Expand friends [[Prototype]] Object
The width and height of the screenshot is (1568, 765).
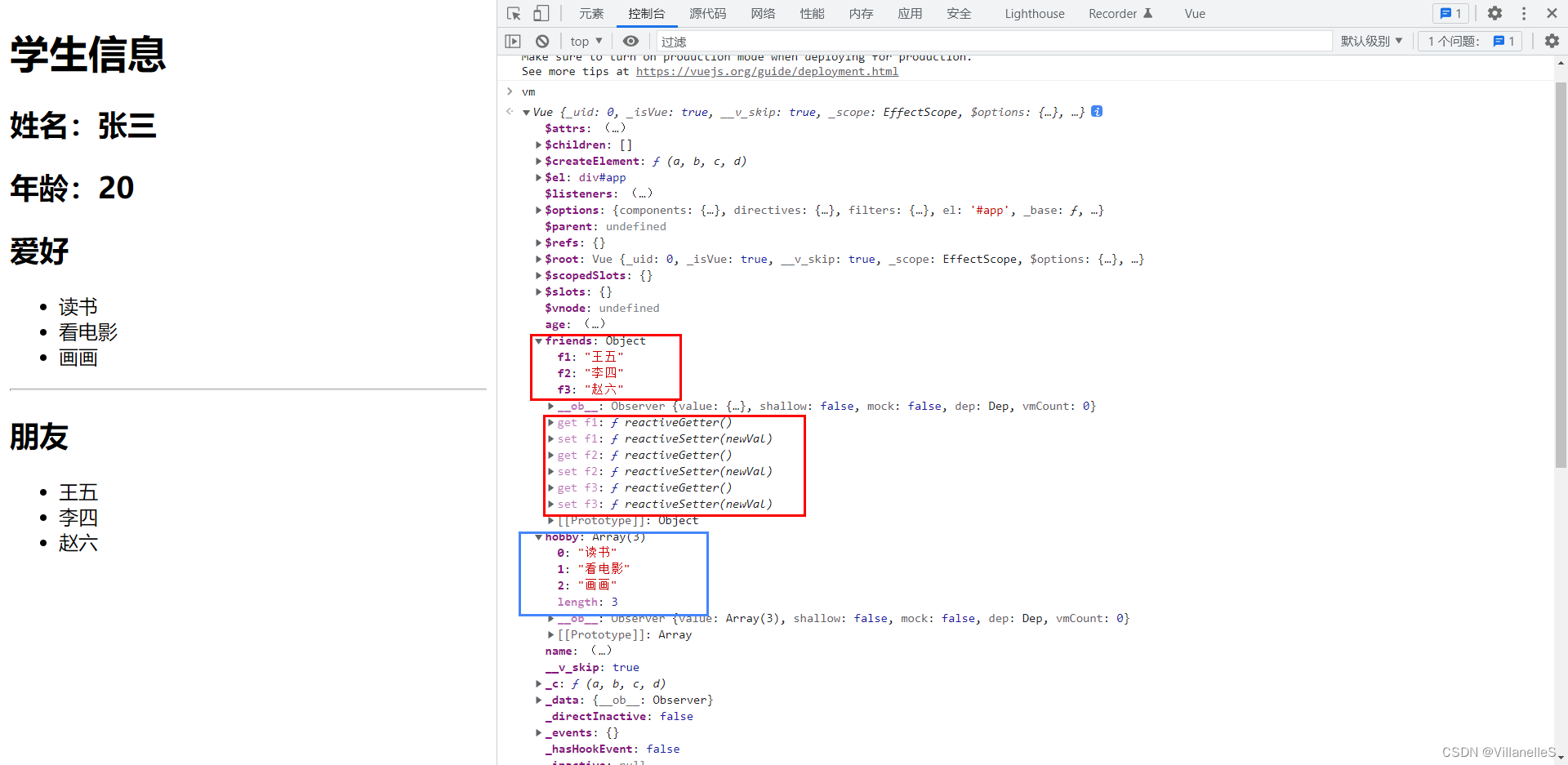[x=551, y=521]
